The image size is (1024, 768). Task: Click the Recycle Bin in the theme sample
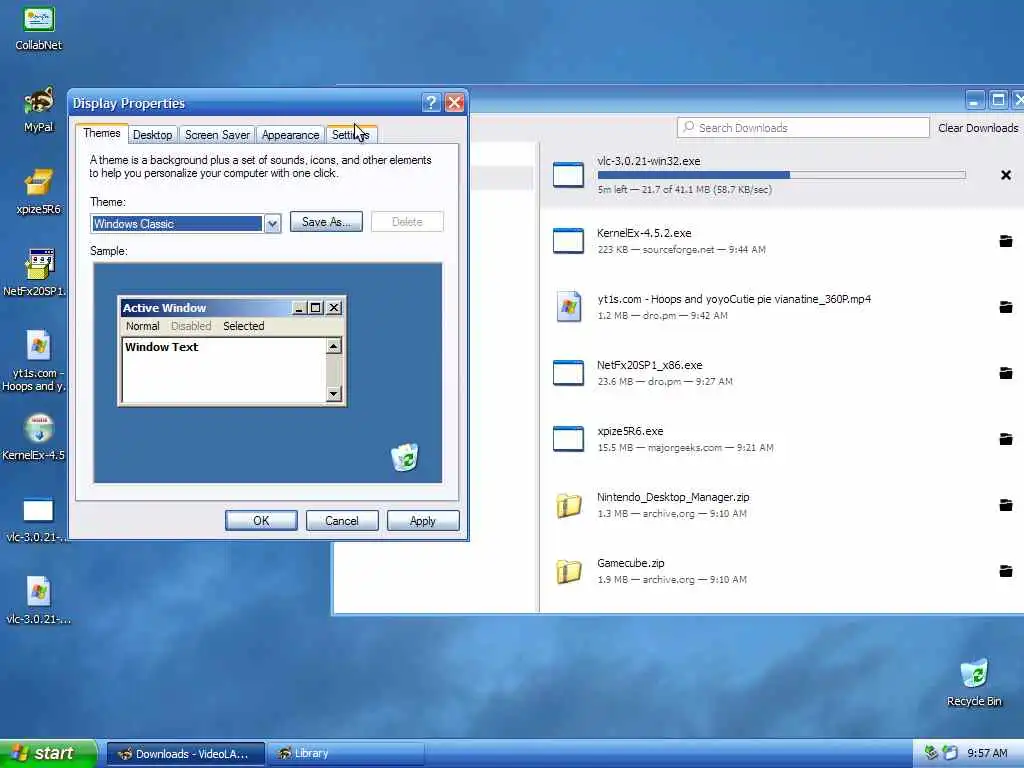coord(405,457)
